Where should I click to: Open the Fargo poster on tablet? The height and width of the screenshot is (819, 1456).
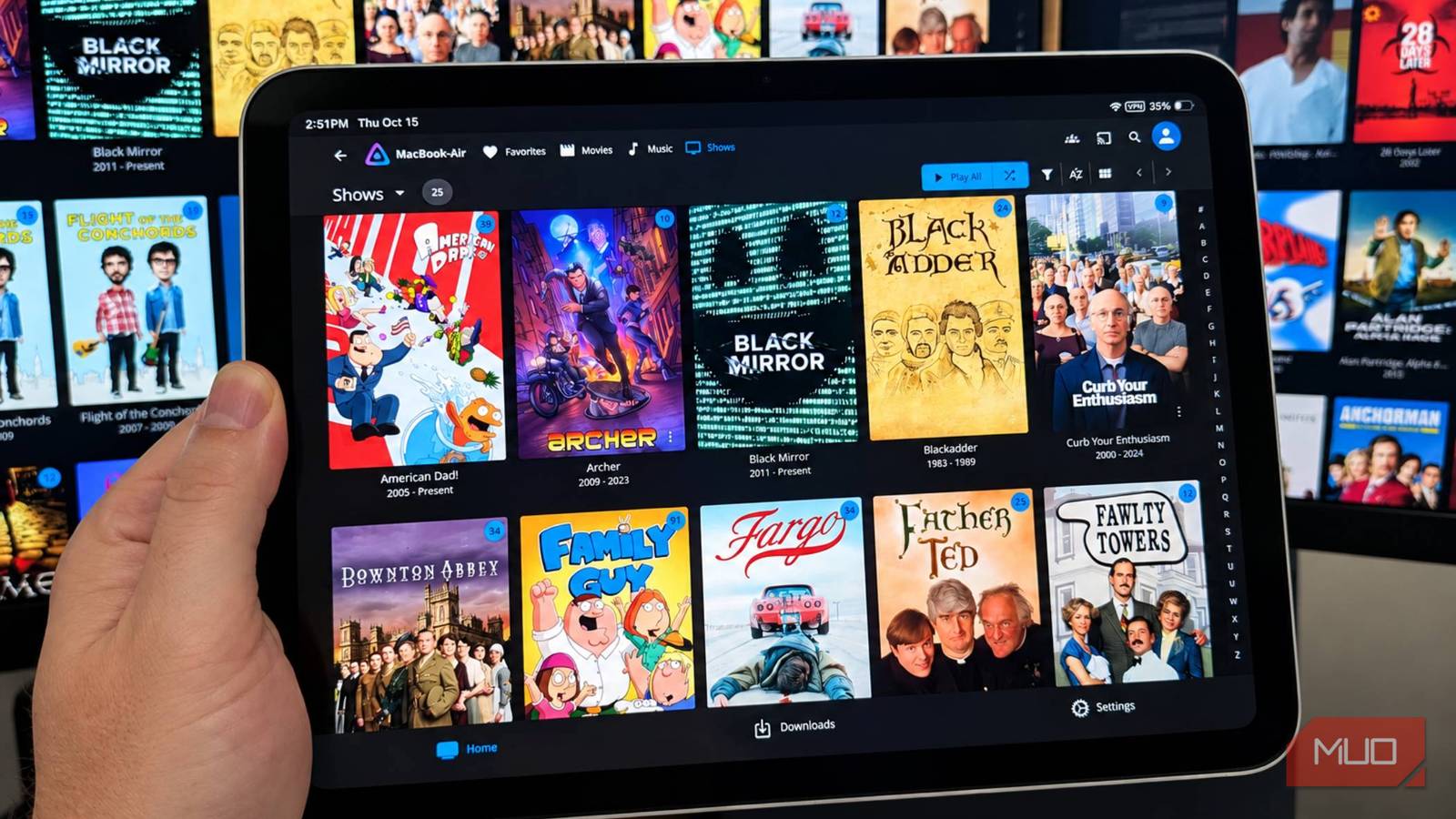(785, 601)
